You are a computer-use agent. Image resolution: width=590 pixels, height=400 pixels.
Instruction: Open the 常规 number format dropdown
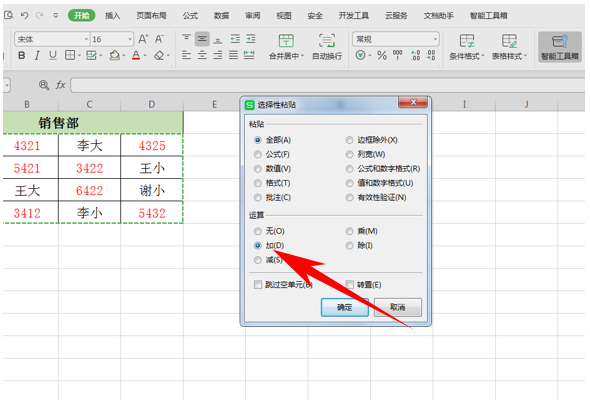click(x=435, y=39)
